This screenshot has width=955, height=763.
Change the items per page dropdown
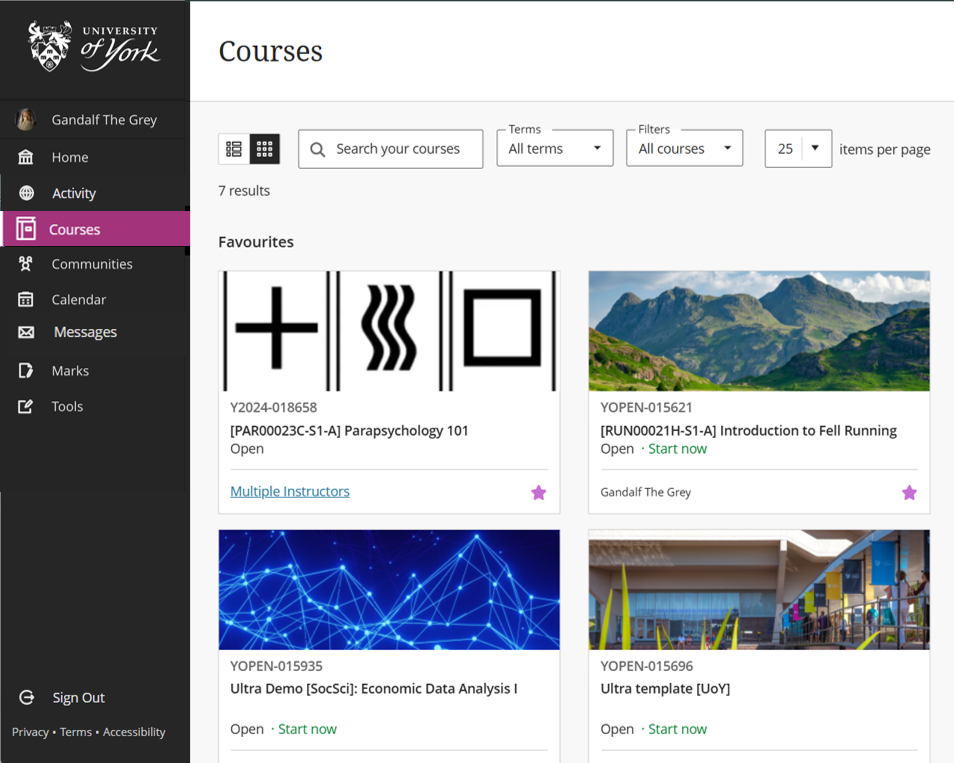click(798, 149)
